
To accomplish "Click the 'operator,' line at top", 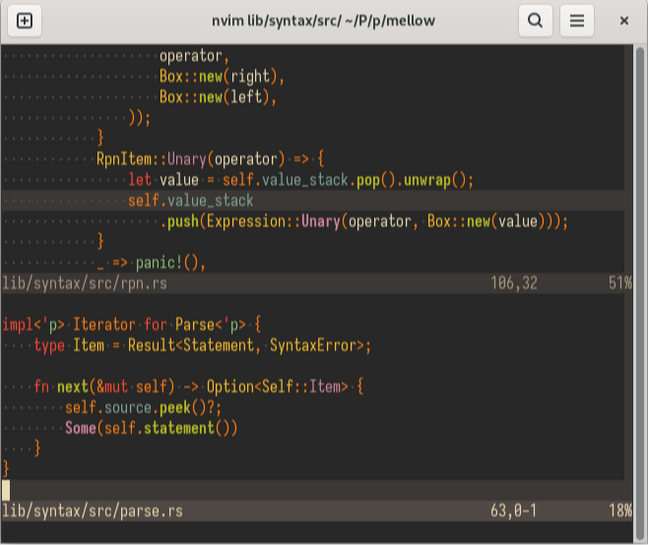I will (194, 56).
